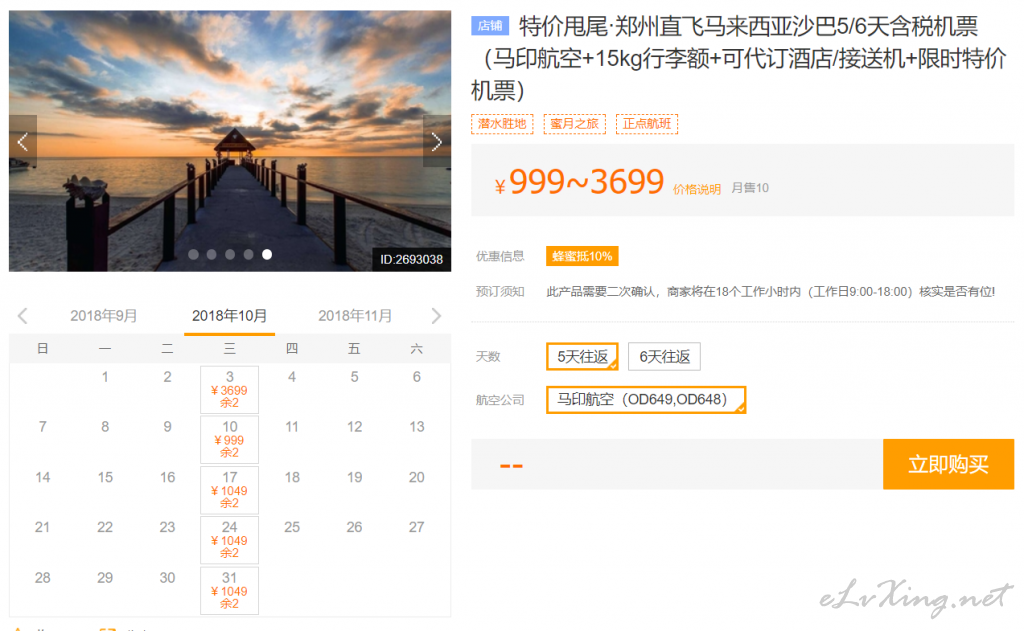The height and width of the screenshot is (631, 1024).
Task: Choose 6天往返 duration option
Action: tap(664, 357)
